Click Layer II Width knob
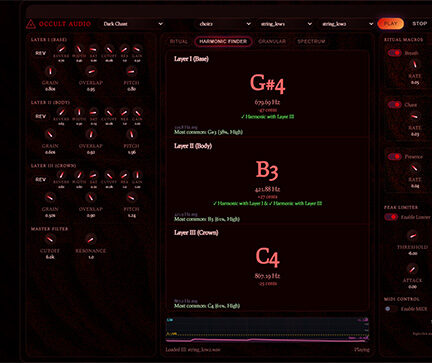 tap(79, 112)
